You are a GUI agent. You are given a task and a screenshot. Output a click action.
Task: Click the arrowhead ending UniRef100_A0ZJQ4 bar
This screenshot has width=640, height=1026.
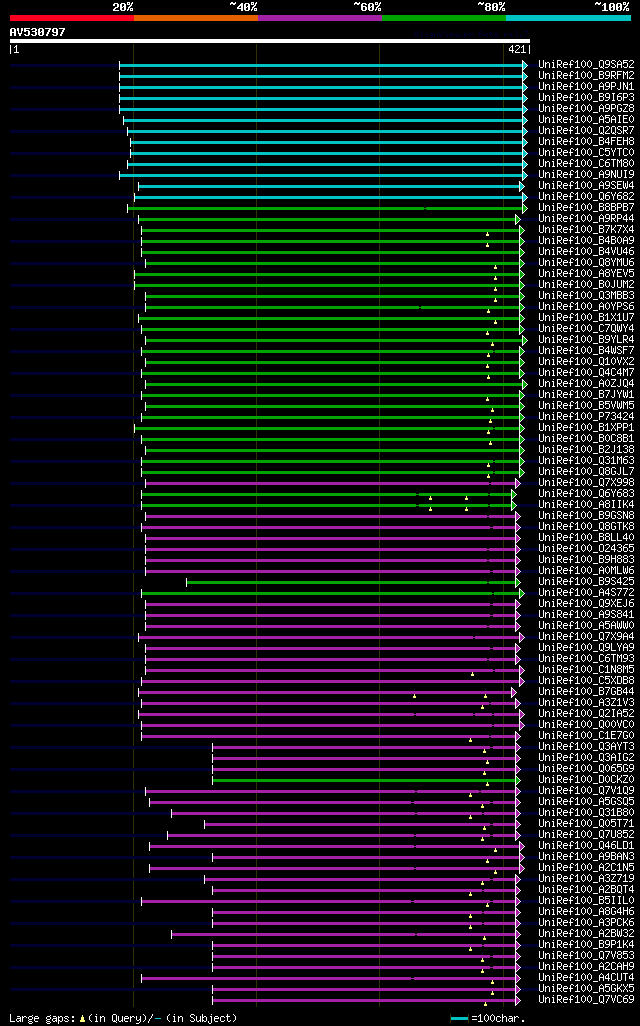tap(525, 384)
